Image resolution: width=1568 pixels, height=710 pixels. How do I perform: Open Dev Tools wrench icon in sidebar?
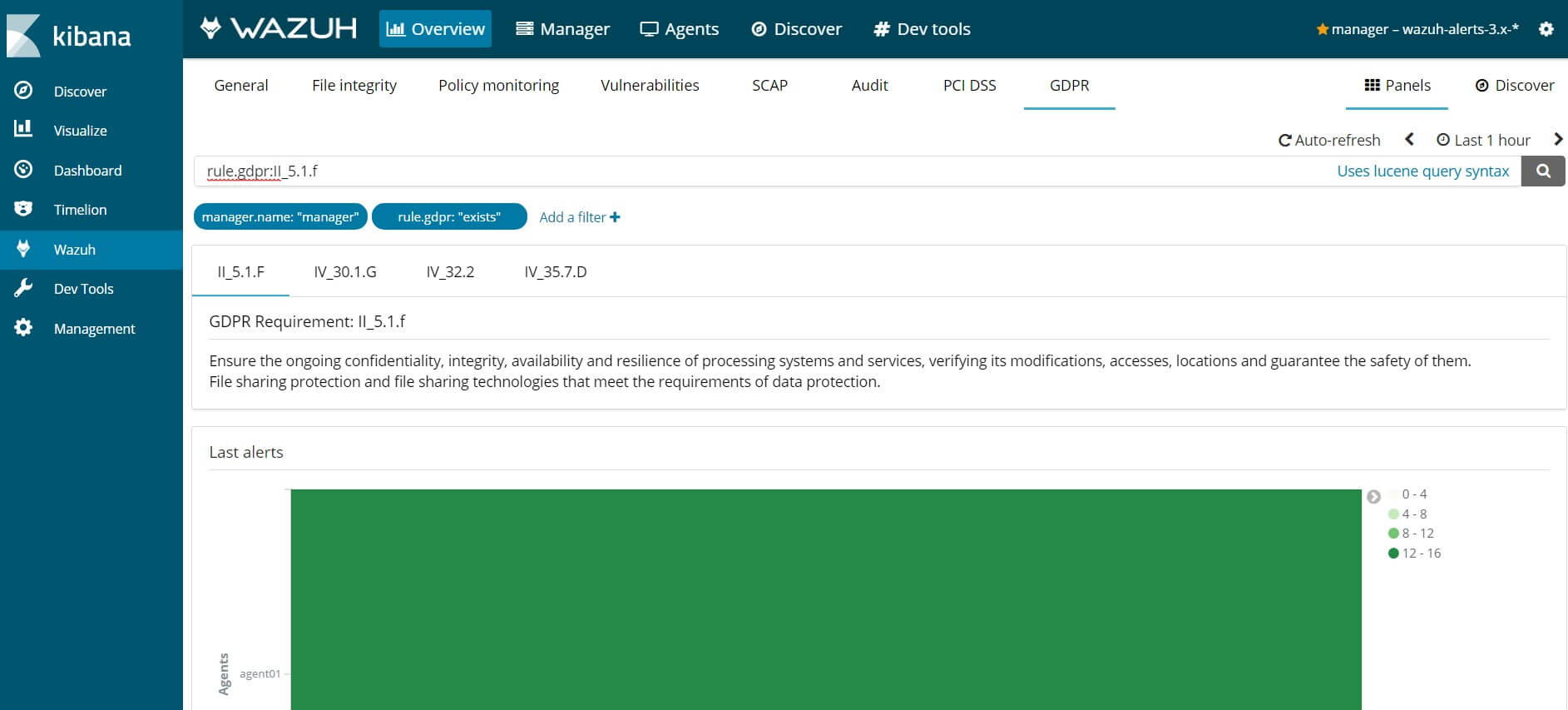click(23, 288)
